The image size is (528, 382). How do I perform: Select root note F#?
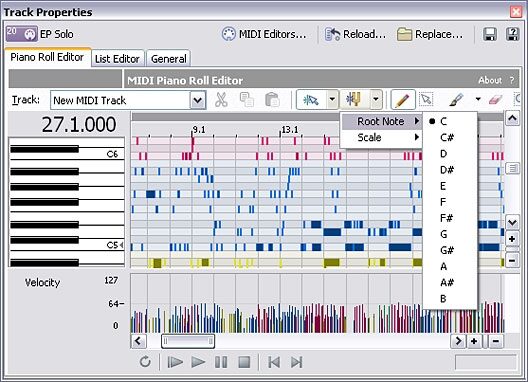pyautogui.click(x=450, y=218)
